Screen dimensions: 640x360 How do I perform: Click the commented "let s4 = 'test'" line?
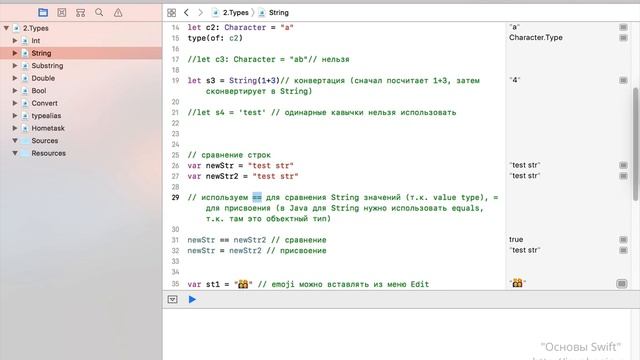coord(322,112)
